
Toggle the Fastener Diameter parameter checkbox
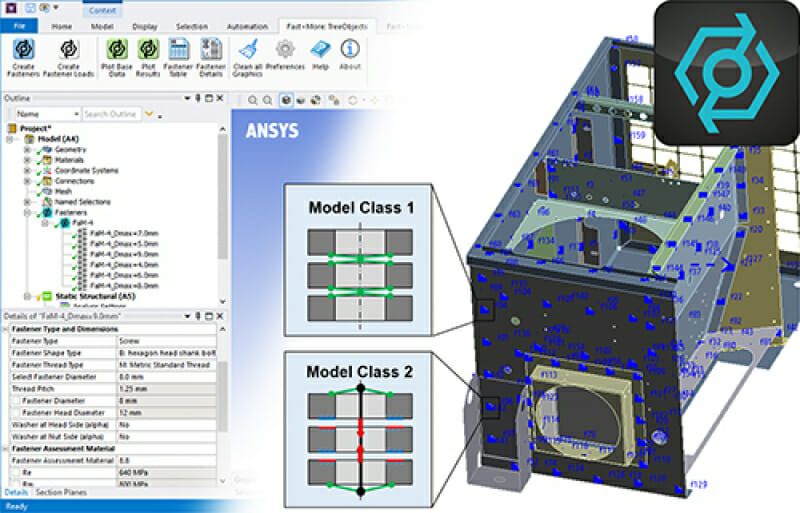pyautogui.click(x=15, y=401)
